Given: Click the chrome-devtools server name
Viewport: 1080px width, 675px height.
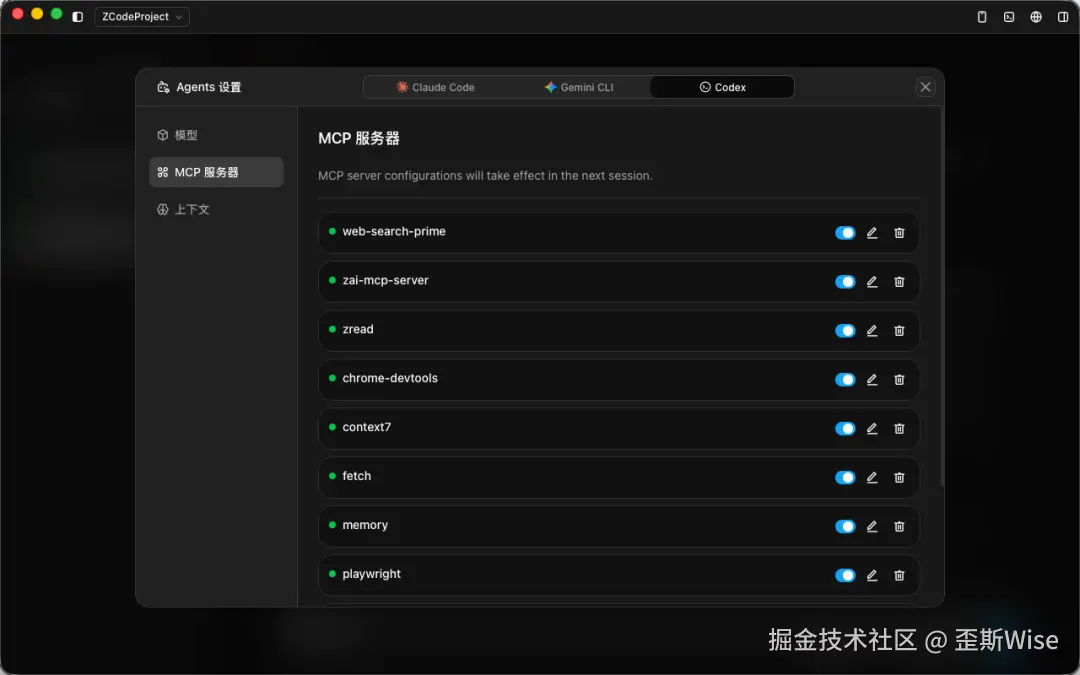Looking at the screenshot, I should click(390, 378).
